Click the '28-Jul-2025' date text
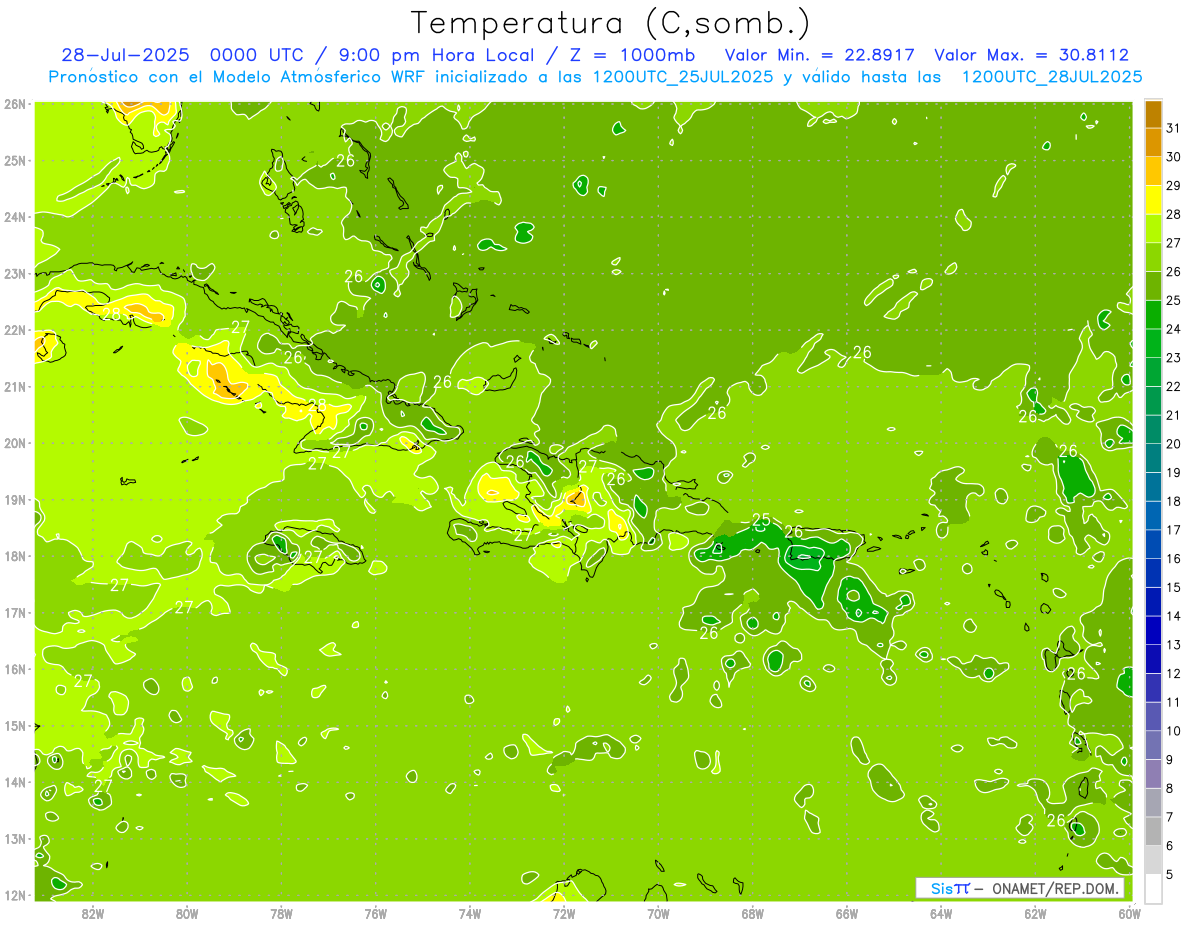 125,55
